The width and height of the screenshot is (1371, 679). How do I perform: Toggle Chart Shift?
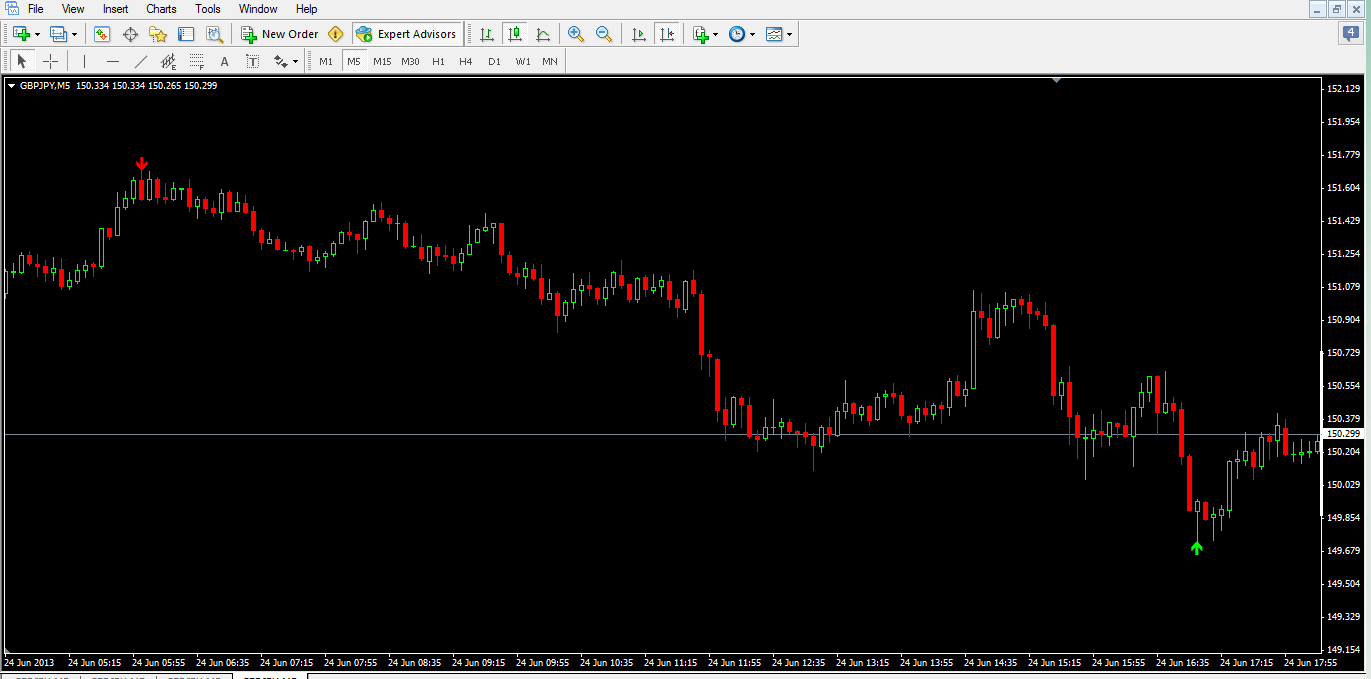point(667,34)
